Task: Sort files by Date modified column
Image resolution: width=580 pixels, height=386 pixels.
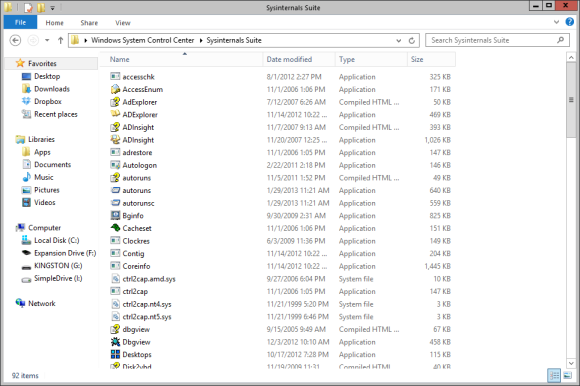Action: pyautogui.click(x=299, y=59)
